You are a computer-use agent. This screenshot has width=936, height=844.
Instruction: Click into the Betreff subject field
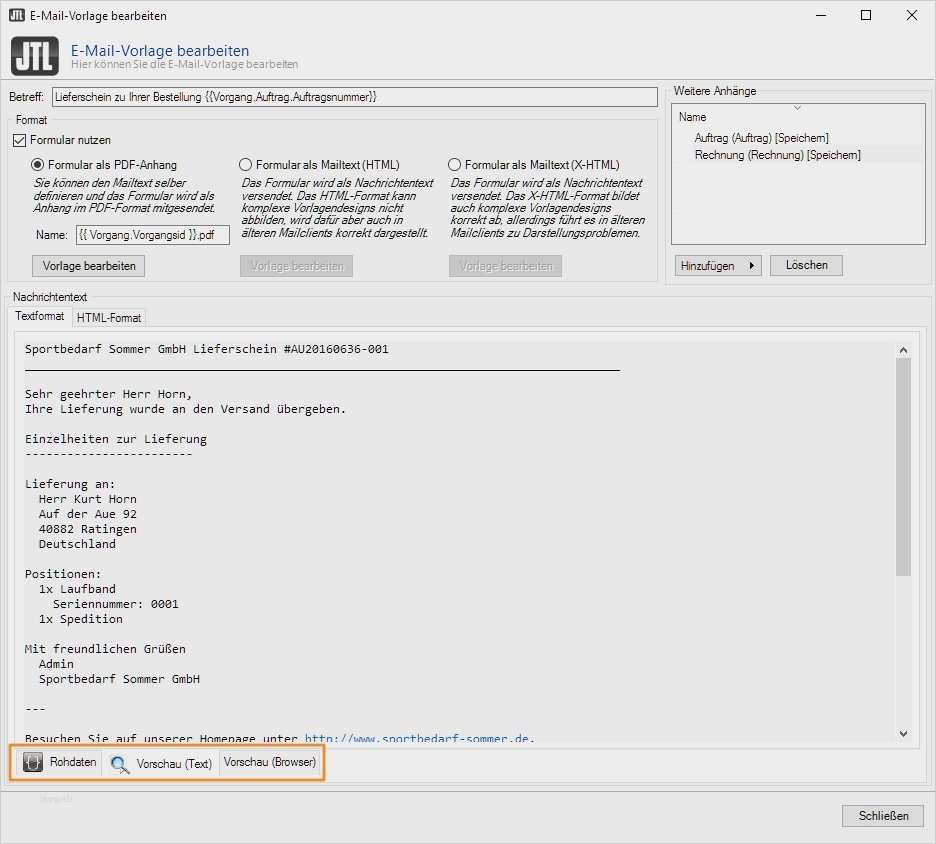[355, 97]
